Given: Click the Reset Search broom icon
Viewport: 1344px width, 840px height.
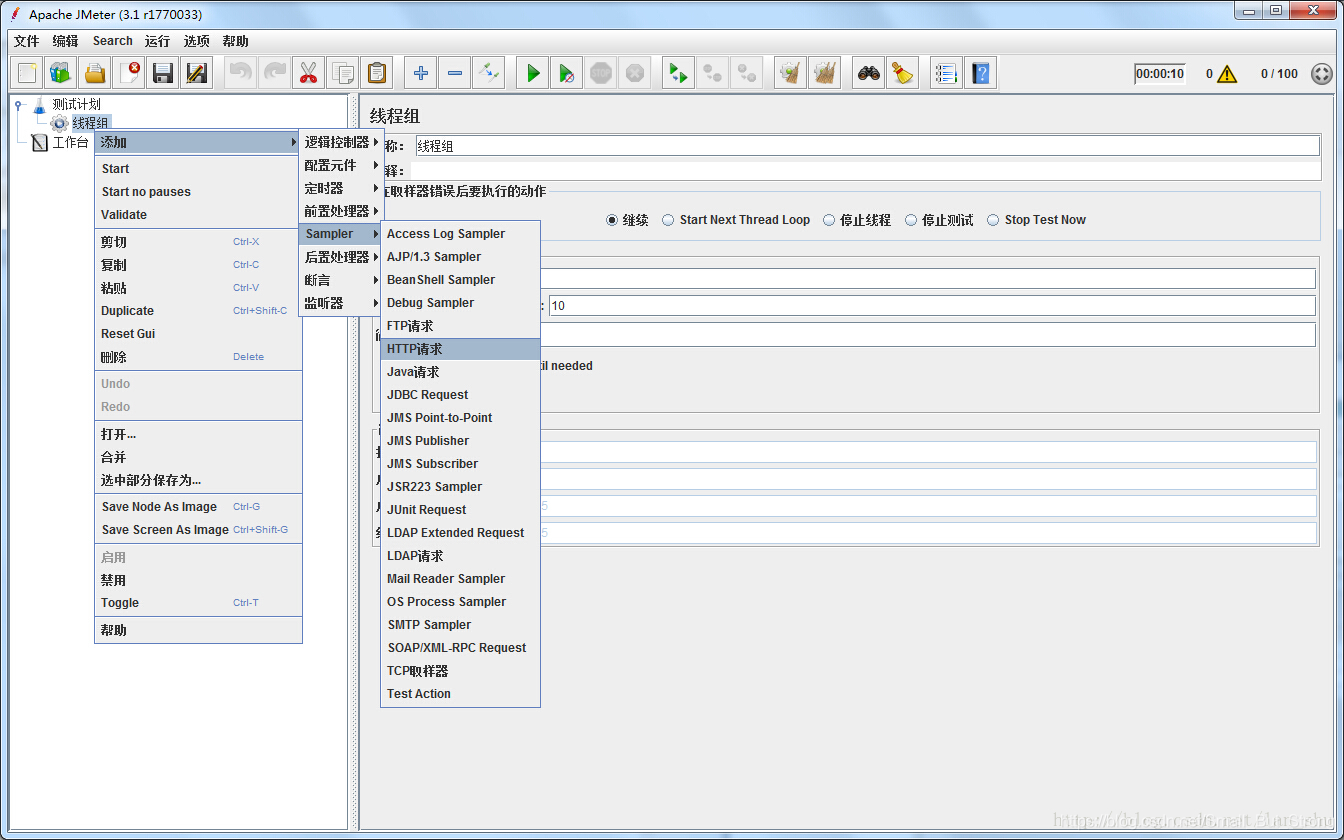Looking at the screenshot, I should point(903,73).
